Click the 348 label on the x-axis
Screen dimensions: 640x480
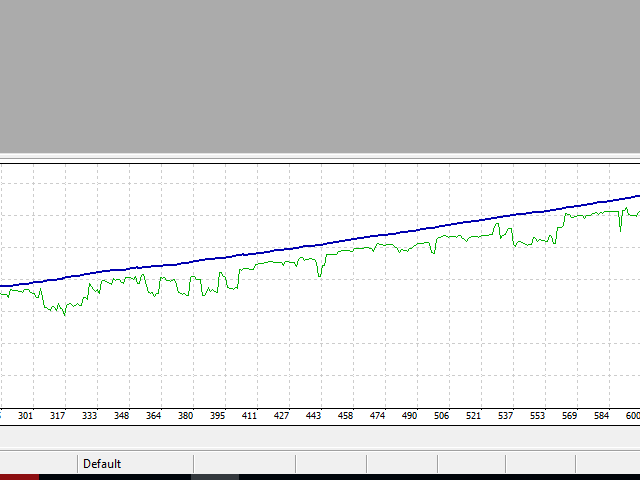tap(121, 415)
